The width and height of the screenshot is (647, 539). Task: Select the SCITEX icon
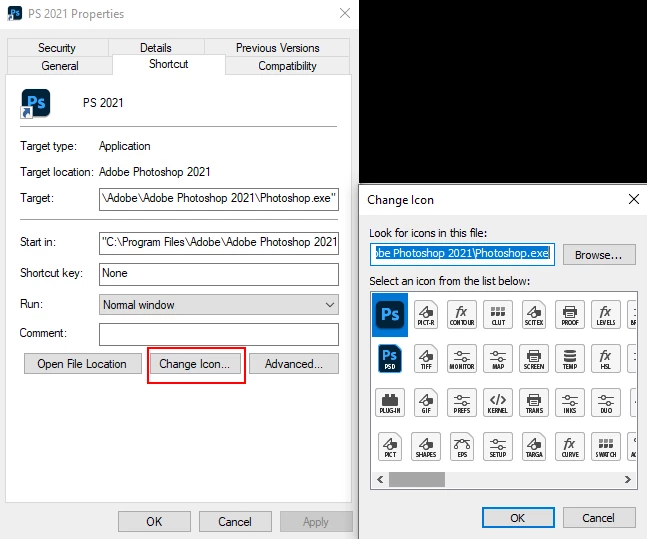pos(534,314)
